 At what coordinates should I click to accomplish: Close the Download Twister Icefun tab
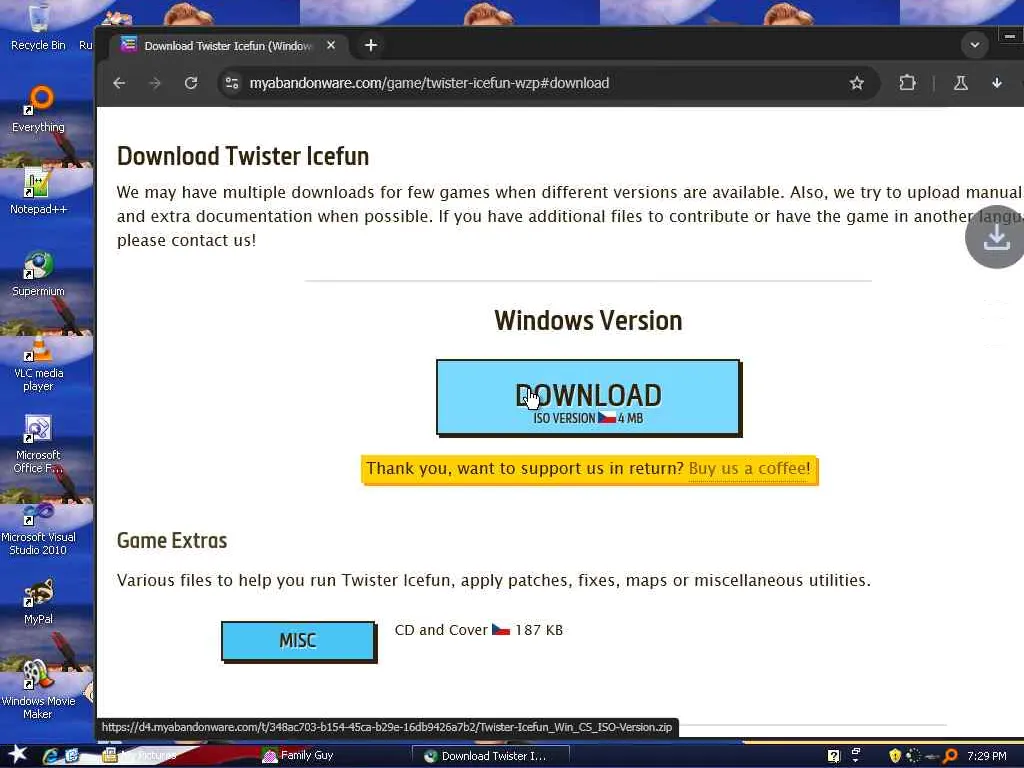click(331, 45)
